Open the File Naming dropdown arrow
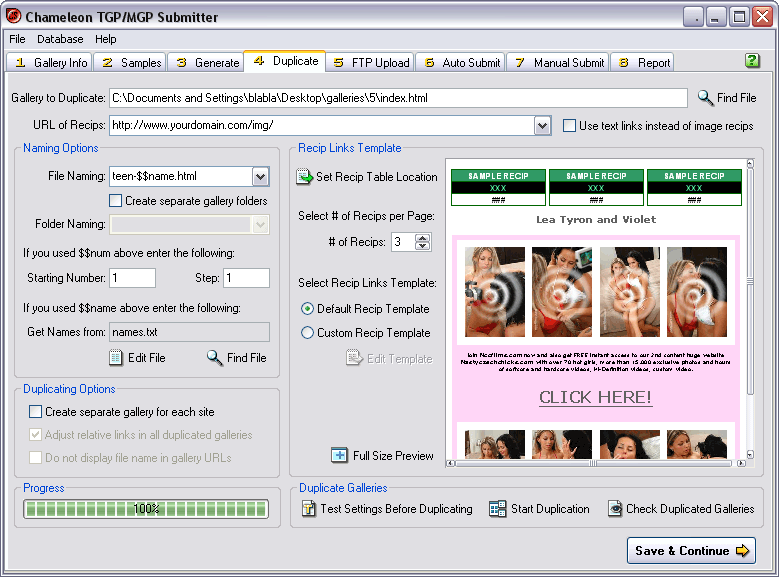Screen dimensions: 779x577 click(260, 176)
